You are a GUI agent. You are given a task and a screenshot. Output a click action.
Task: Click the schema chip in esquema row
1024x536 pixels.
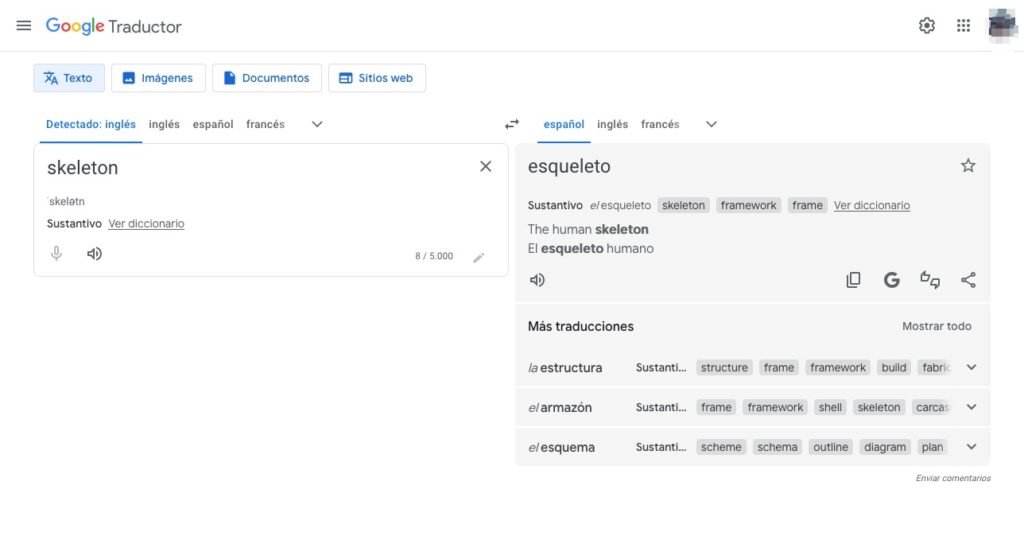(777, 447)
